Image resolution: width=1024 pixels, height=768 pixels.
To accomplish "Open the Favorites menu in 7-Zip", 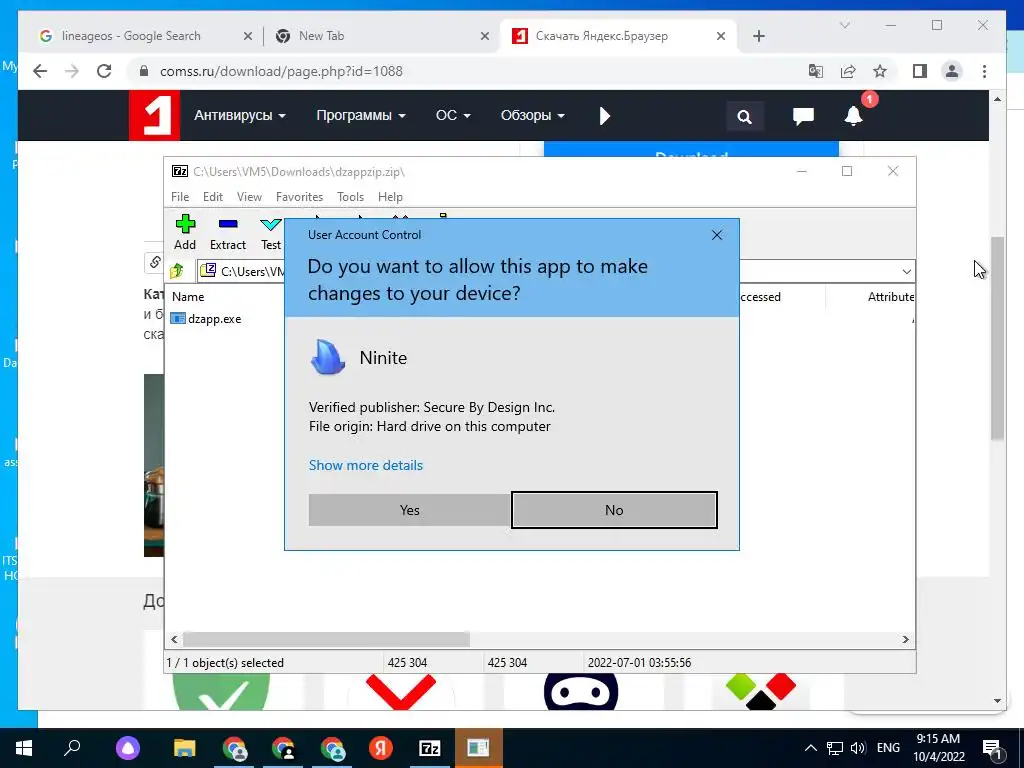I will click(x=299, y=197).
